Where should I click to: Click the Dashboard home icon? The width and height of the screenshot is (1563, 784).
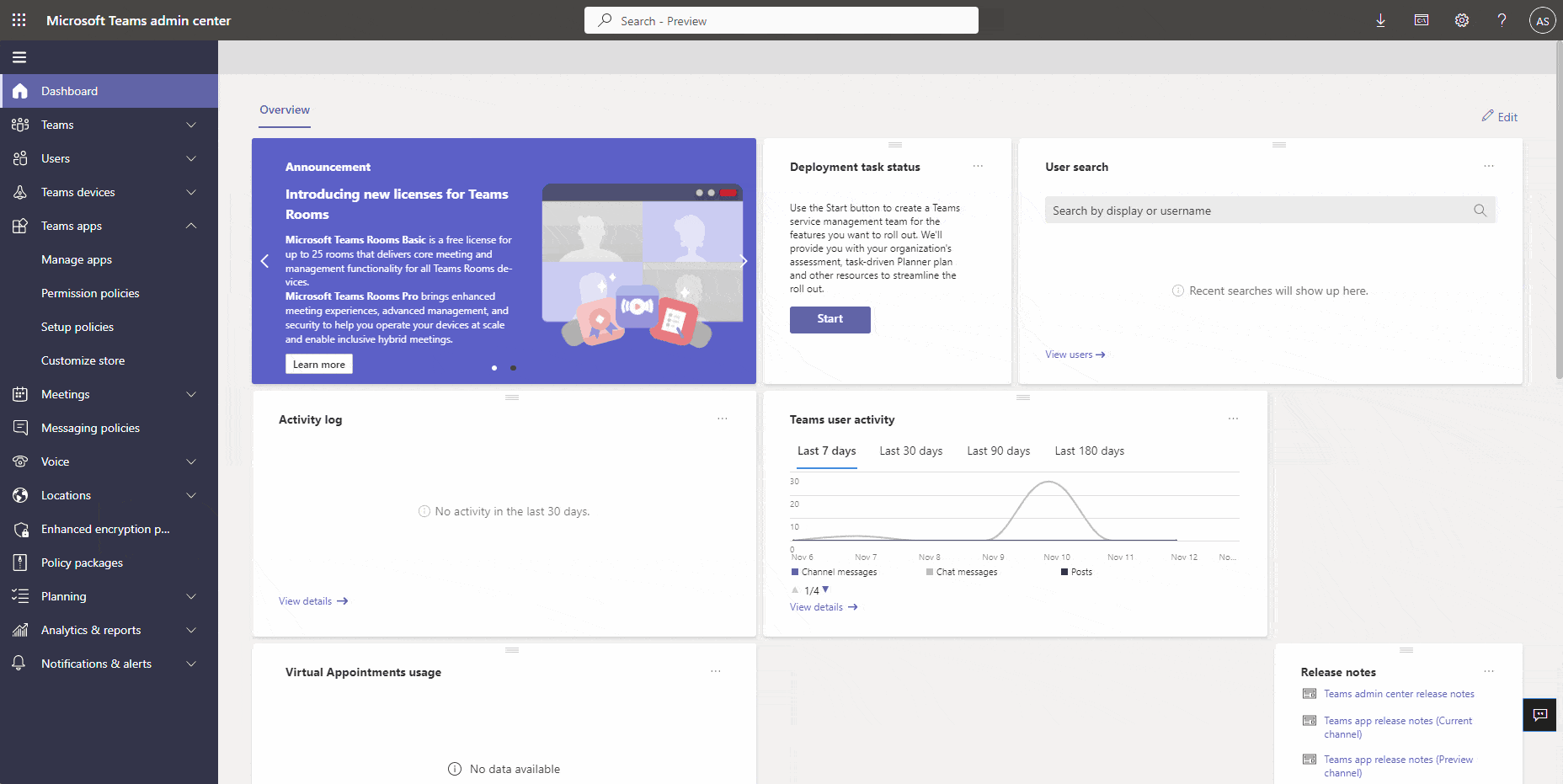point(20,91)
